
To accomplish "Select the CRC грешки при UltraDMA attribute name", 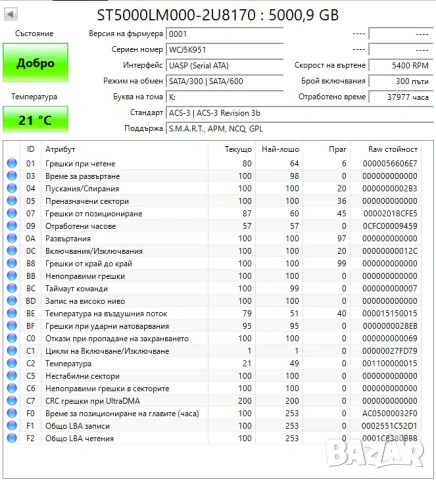I will pos(93,401).
